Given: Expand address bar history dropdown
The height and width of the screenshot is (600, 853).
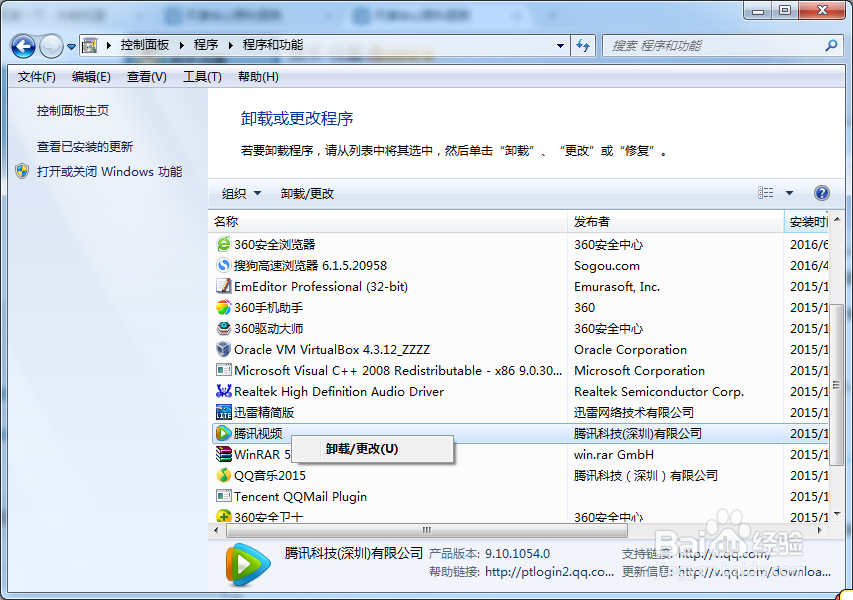Looking at the screenshot, I should click(x=560, y=46).
